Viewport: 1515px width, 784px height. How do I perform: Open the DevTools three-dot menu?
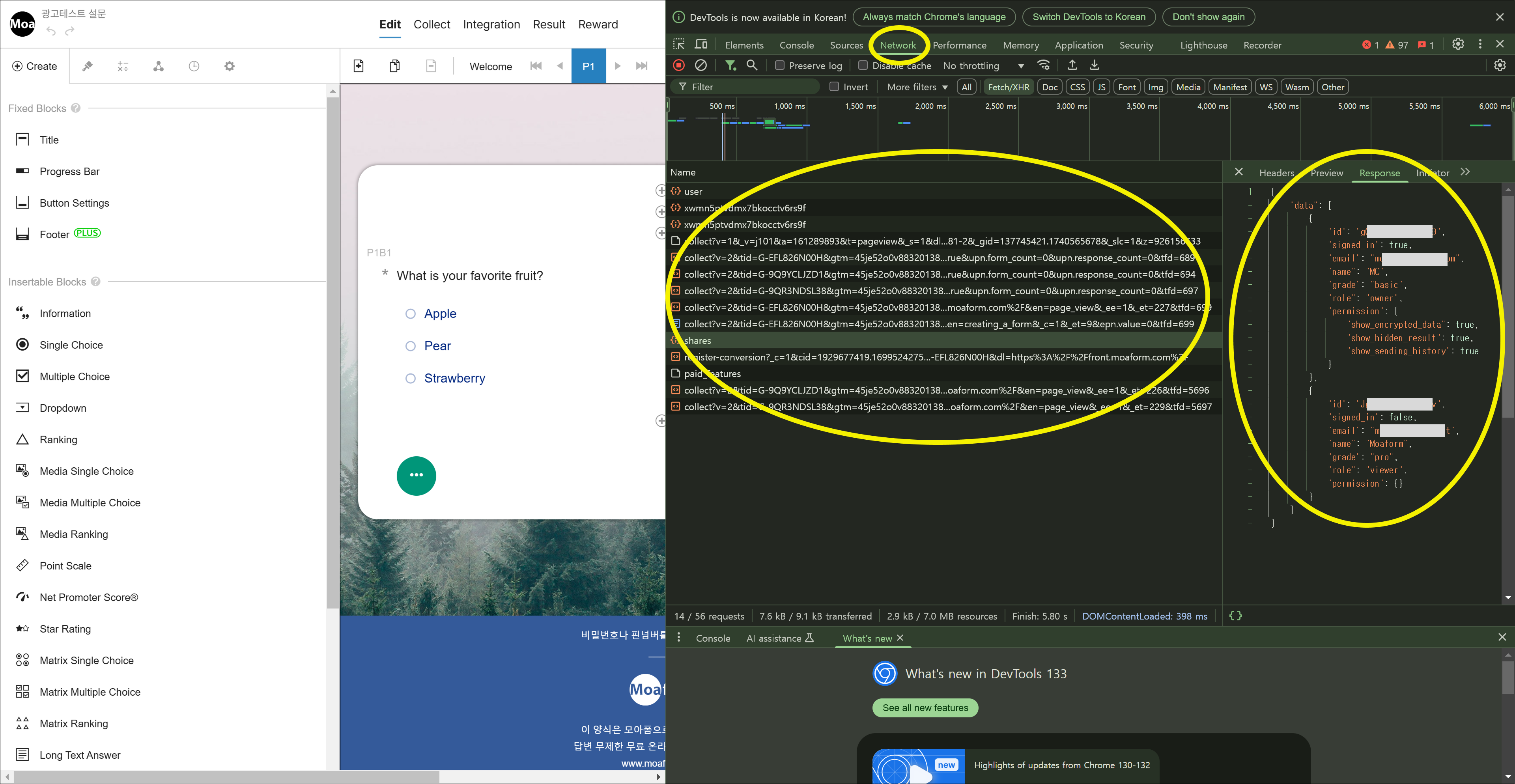[x=1480, y=44]
